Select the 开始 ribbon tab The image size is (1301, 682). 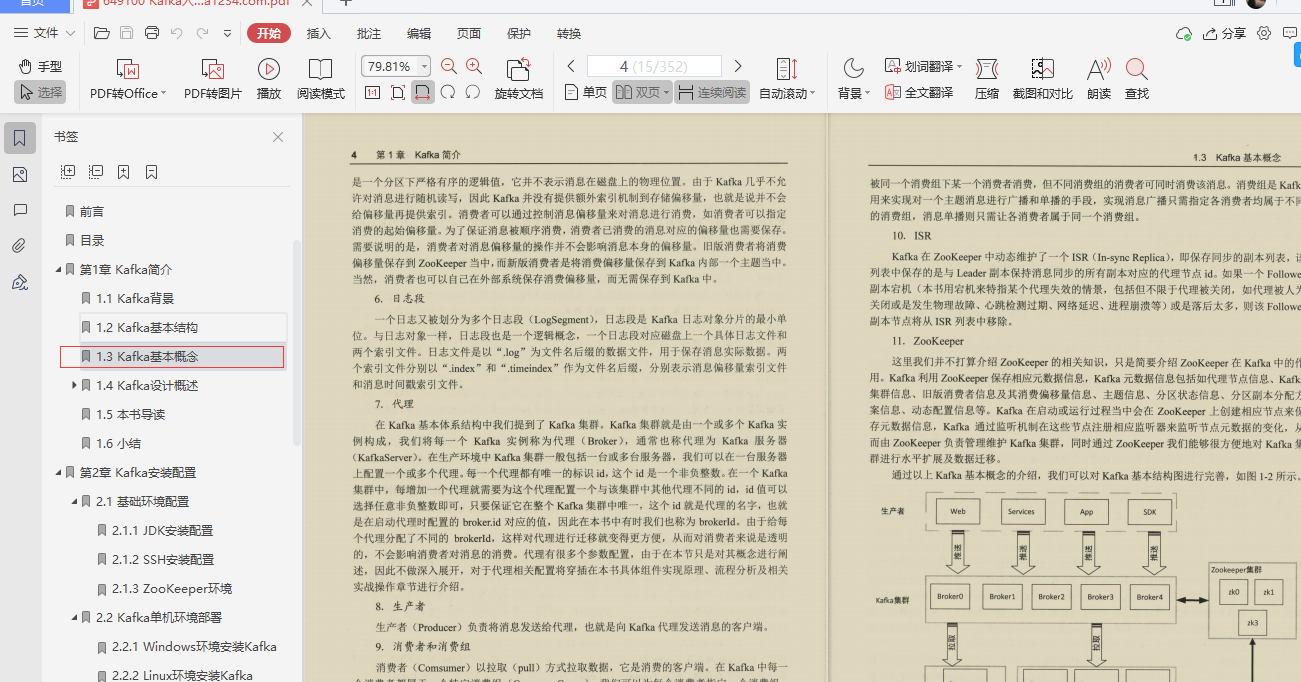pos(269,33)
